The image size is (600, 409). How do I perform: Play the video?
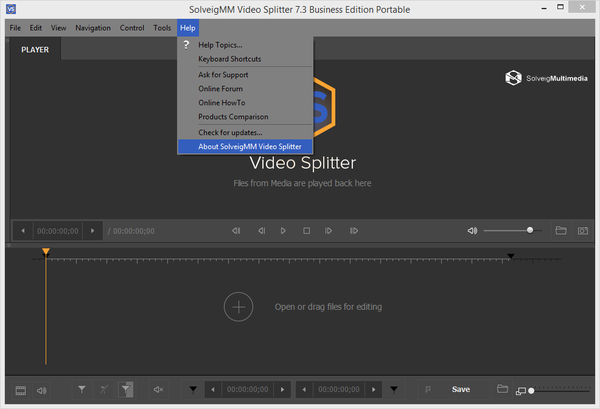coord(283,231)
